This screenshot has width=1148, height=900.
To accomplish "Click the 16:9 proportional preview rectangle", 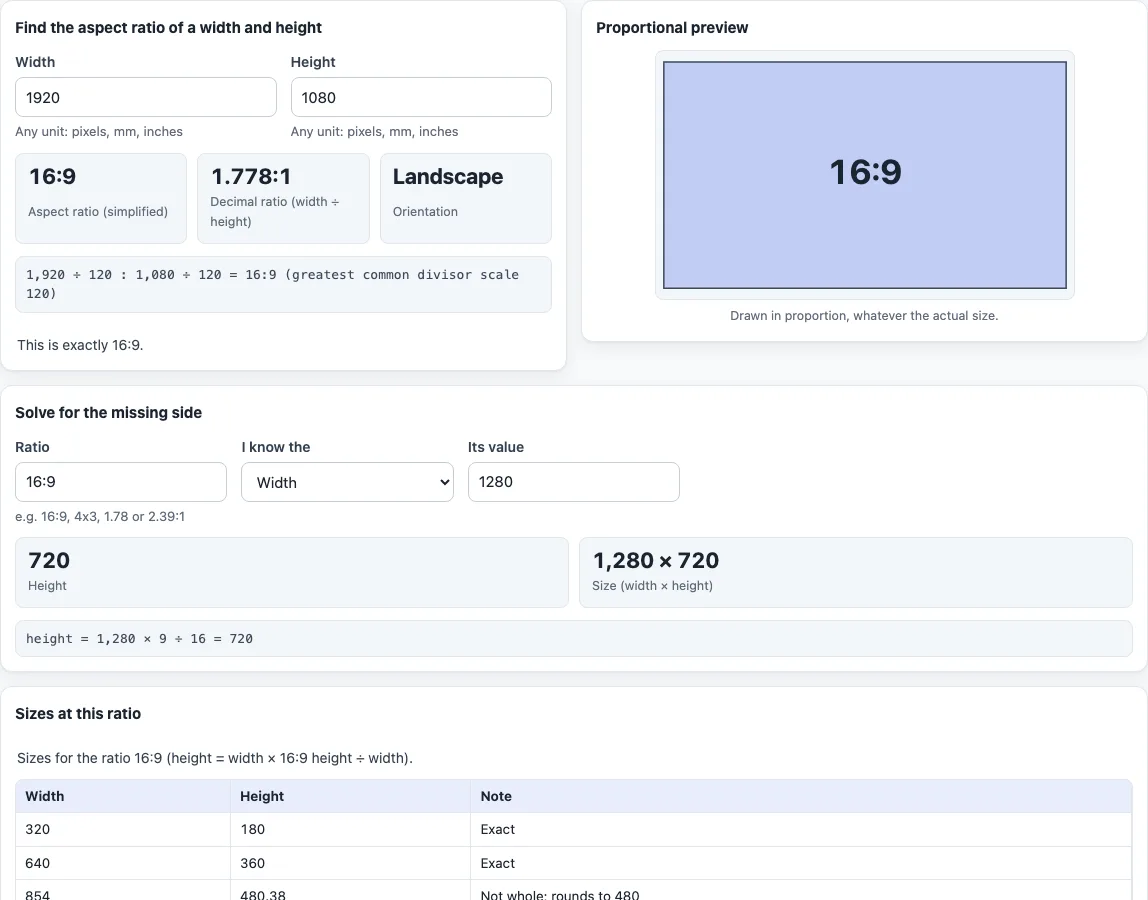I will pyautogui.click(x=865, y=175).
